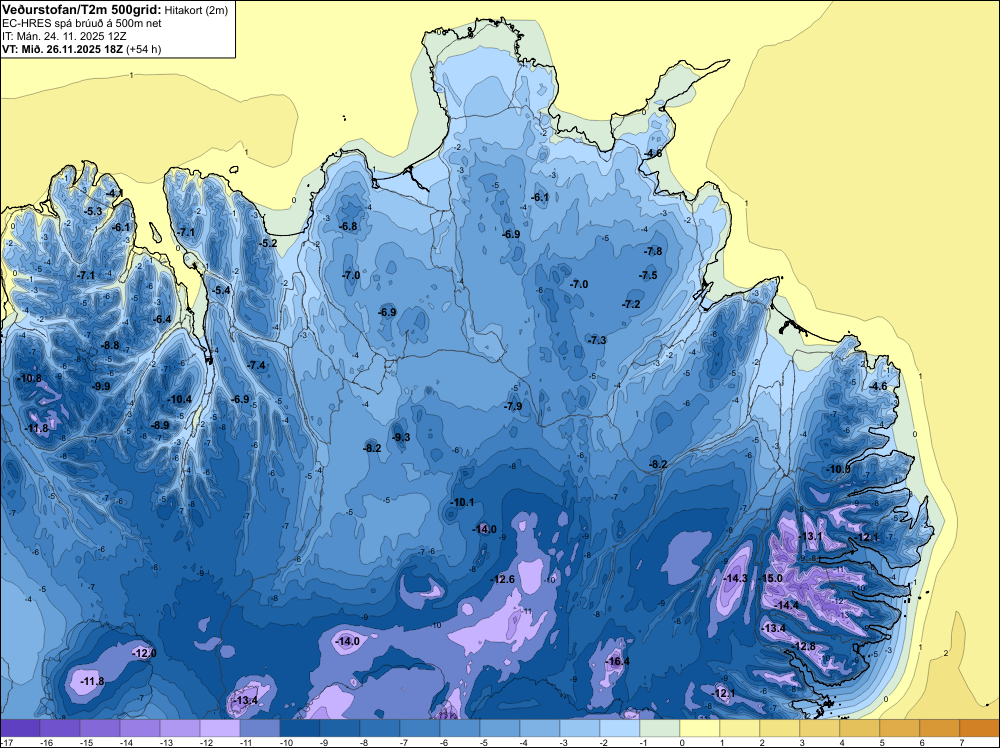The height and width of the screenshot is (748, 1000).
Task: Click the -9.3 temperature value
Action: tap(401, 437)
